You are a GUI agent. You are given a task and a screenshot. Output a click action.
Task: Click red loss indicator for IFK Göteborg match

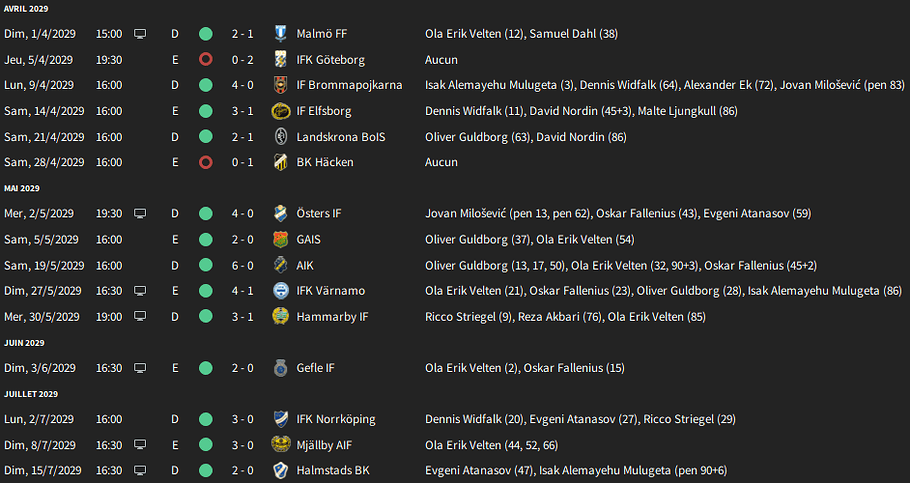coord(205,59)
